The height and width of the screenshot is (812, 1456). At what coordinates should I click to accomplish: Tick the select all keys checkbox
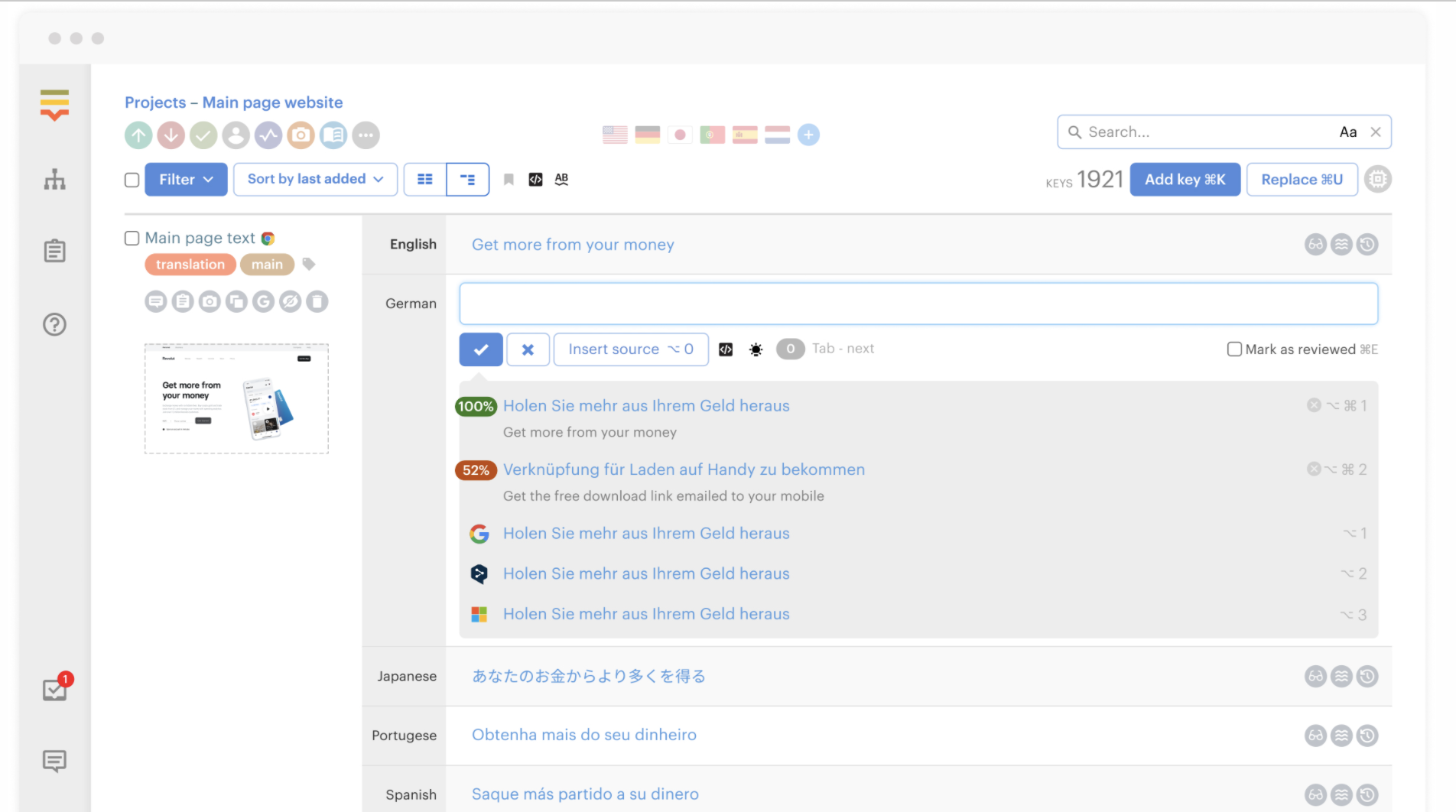coord(132,180)
